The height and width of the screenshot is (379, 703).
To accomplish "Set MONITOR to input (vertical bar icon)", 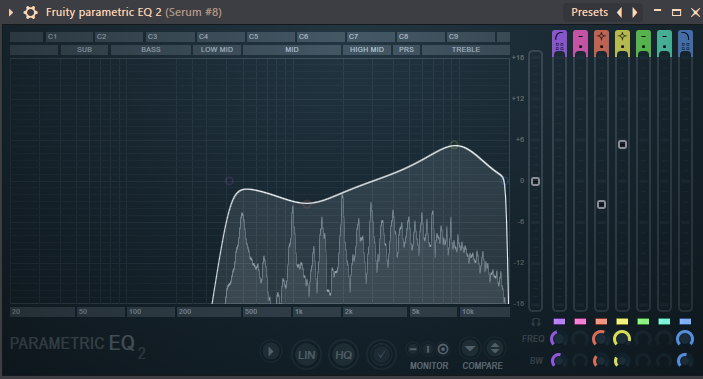I will click(x=428, y=349).
